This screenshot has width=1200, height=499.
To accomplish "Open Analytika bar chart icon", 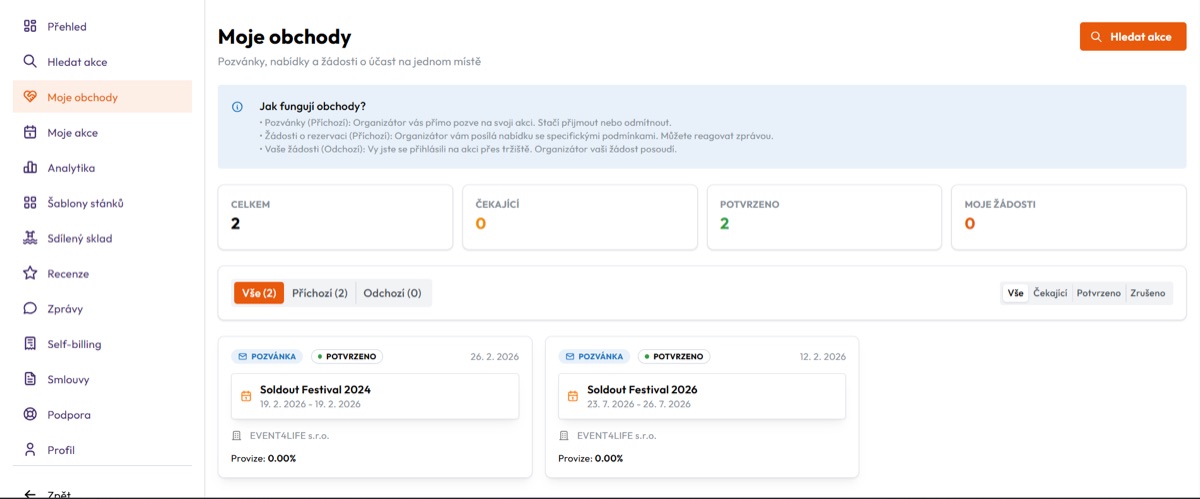I will point(30,168).
